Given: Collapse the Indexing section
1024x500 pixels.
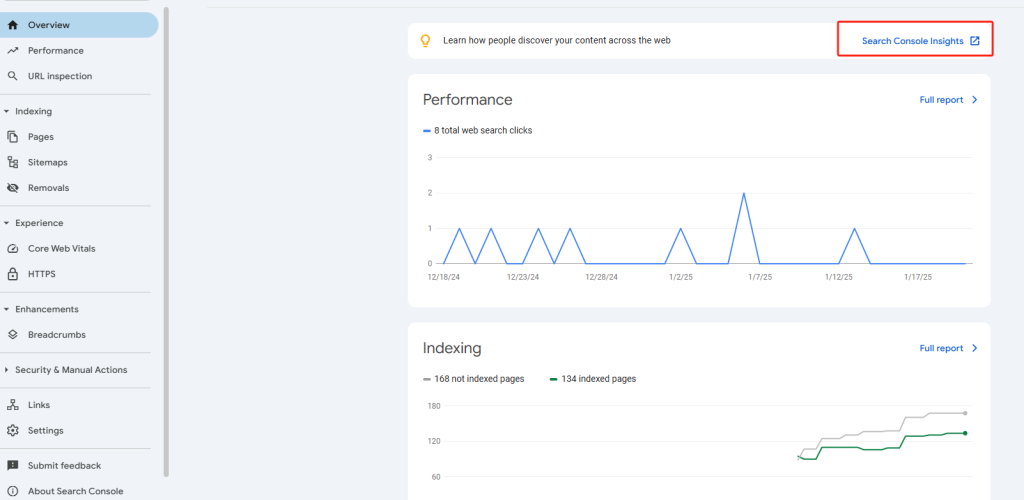Looking at the screenshot, I should (x=7, y=112).
